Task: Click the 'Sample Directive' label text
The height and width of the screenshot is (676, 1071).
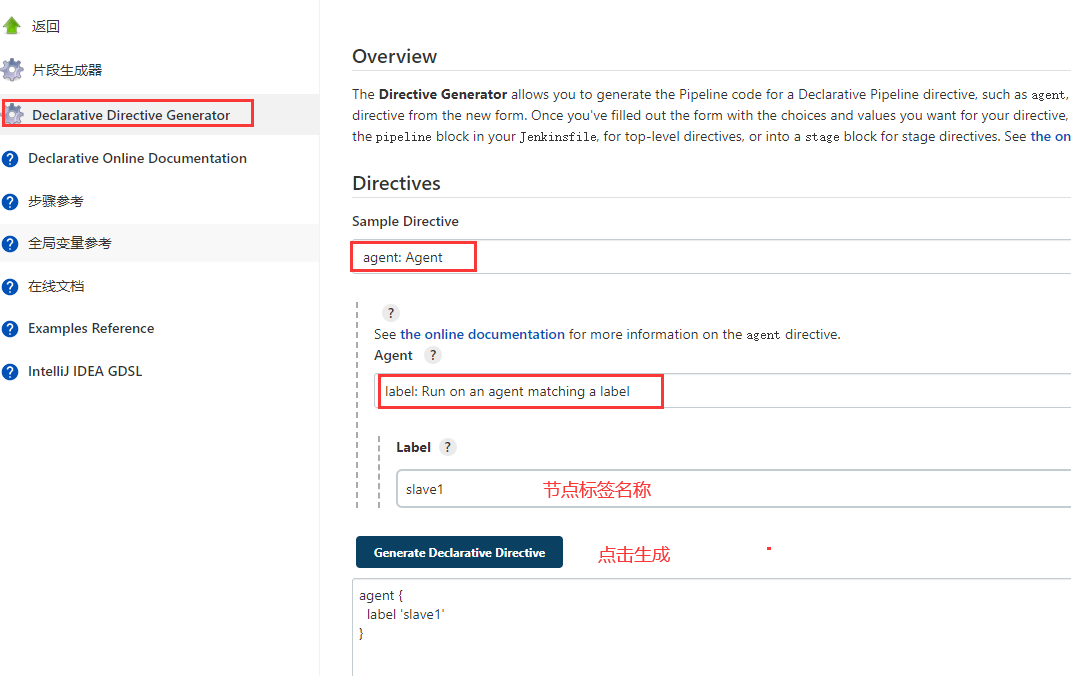Action: [405, 221]
